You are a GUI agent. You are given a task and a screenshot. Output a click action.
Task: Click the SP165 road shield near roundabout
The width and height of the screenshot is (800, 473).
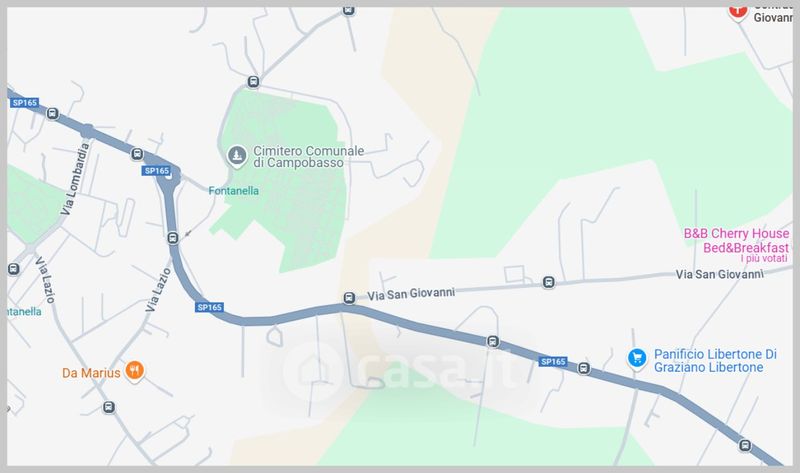[x=156, y=170]
